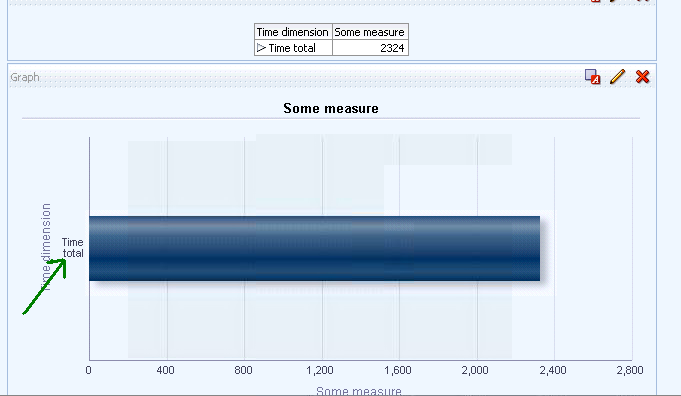Click the Graph section title
The width and height of the screenshot is (681, 396).
pos(25,77)
